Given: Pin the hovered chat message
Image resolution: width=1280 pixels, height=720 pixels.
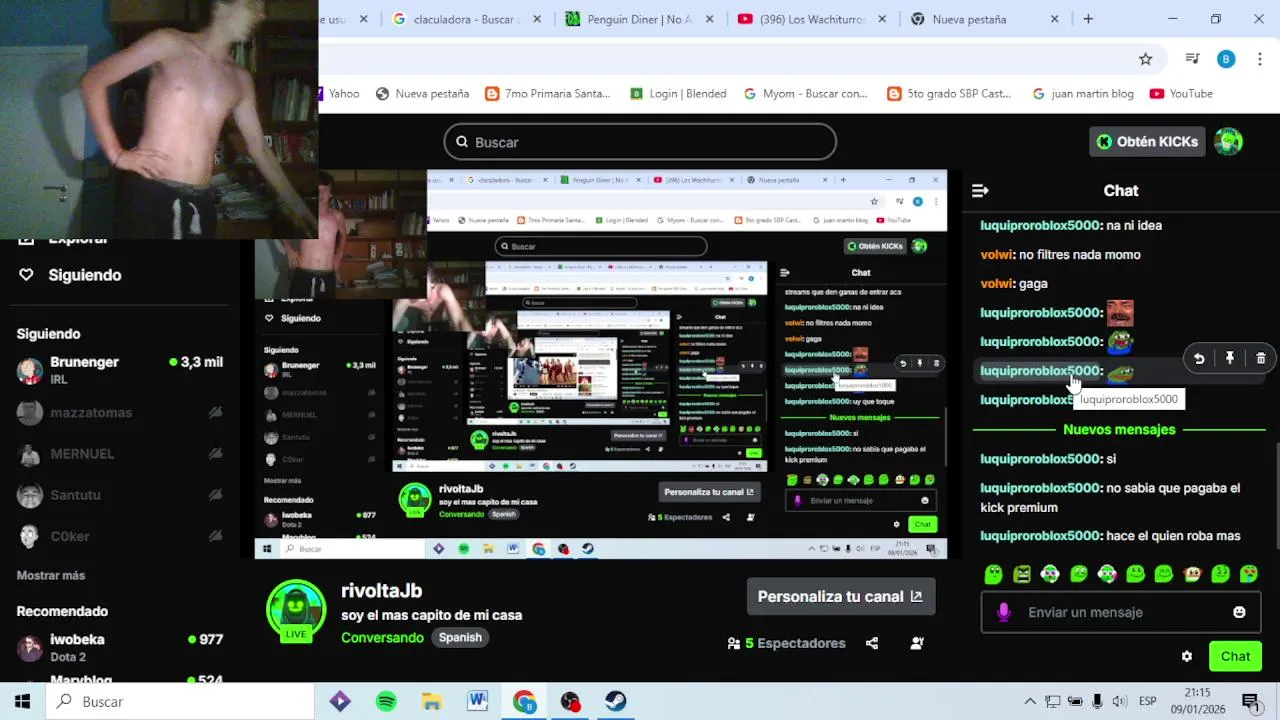Looking at the screenshot, I should [1230, 358].
